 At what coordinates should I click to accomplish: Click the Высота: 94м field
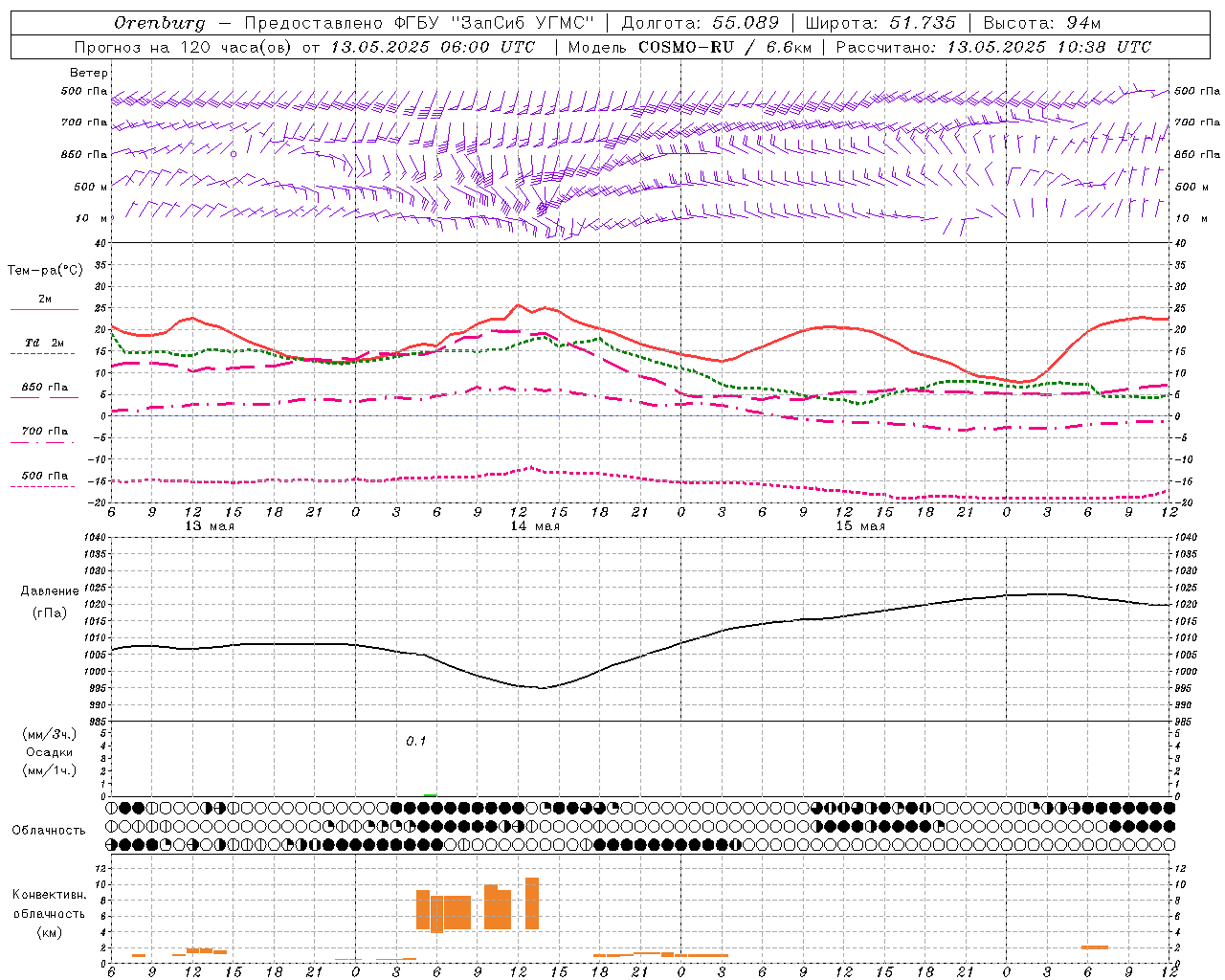point(1042,23)
